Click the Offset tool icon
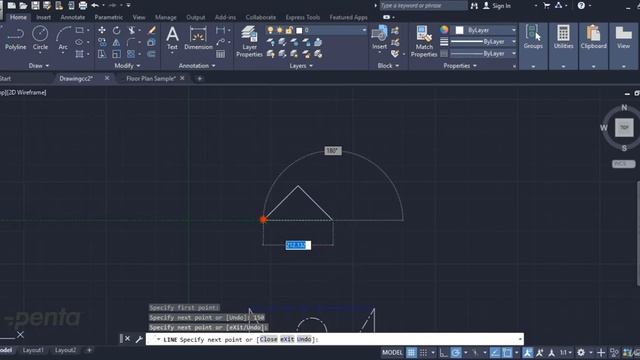This screenshot has width=640, height=360. tap(152, 54)
